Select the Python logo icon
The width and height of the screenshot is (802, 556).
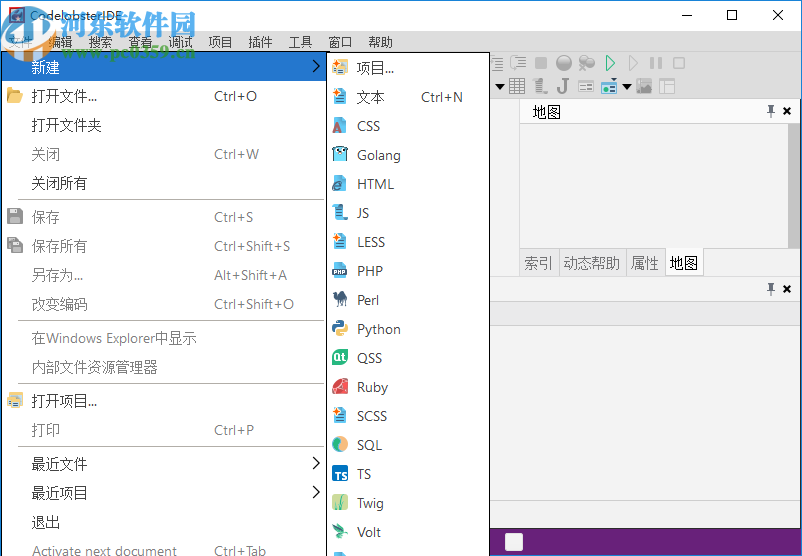point(340,328)
